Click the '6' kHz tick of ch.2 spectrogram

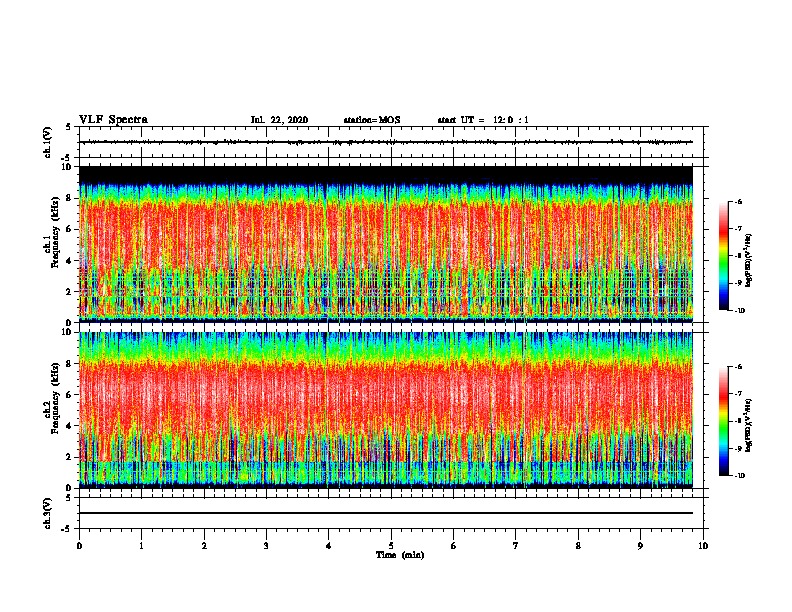[x=69, y=395]
